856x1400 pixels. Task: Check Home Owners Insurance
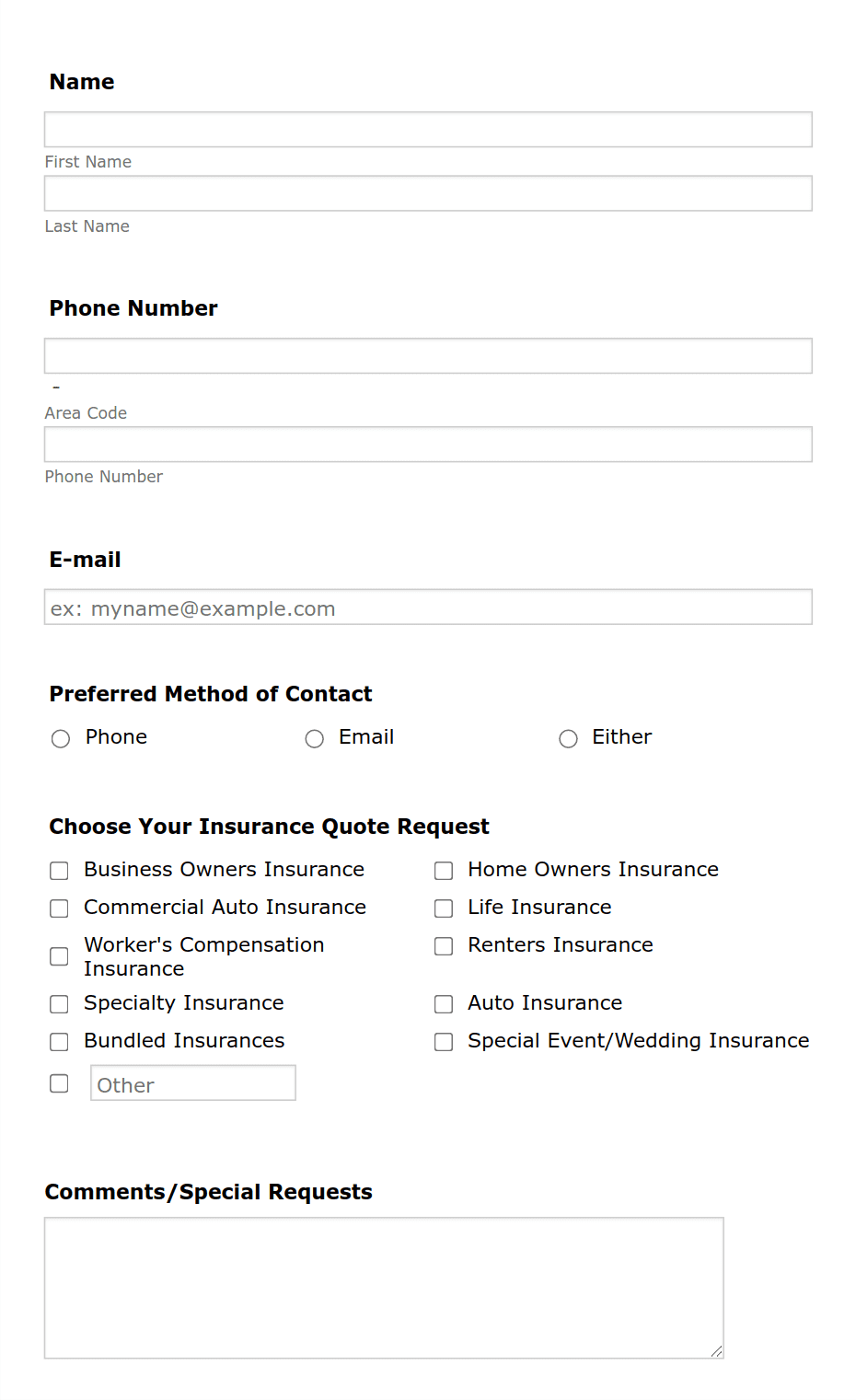443,870
